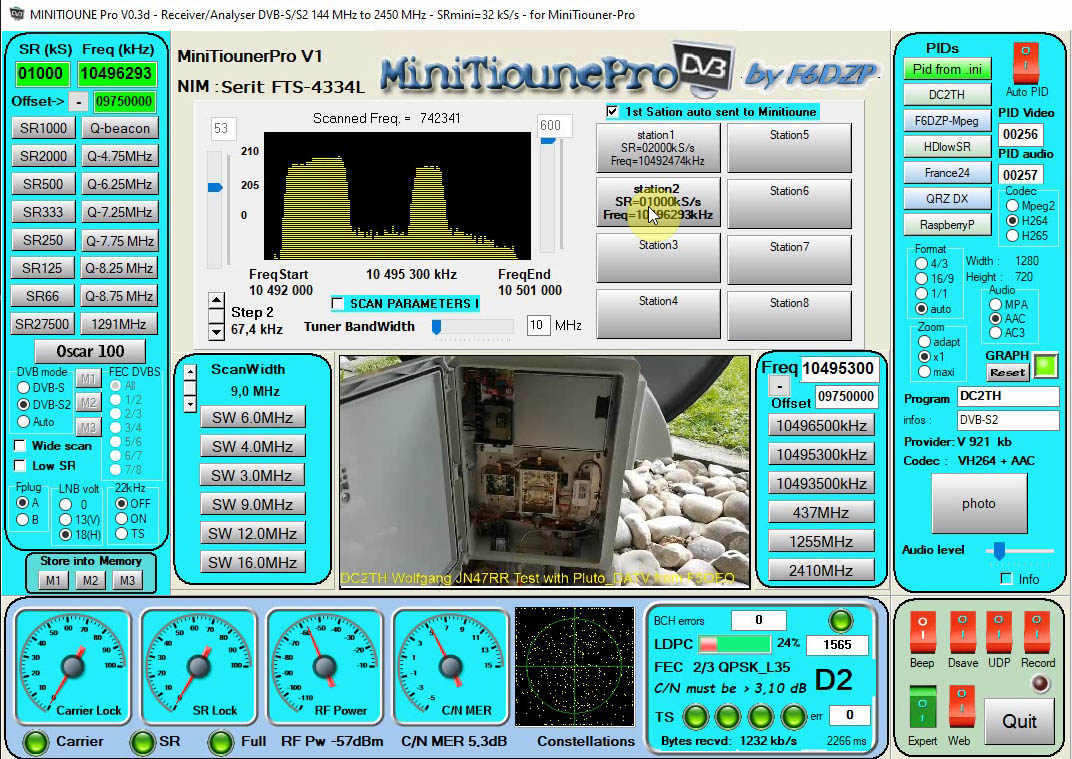Viewport: 1072px width, 759px height.
Task: Select 16/9 format radio button
Action: point(922,279)
